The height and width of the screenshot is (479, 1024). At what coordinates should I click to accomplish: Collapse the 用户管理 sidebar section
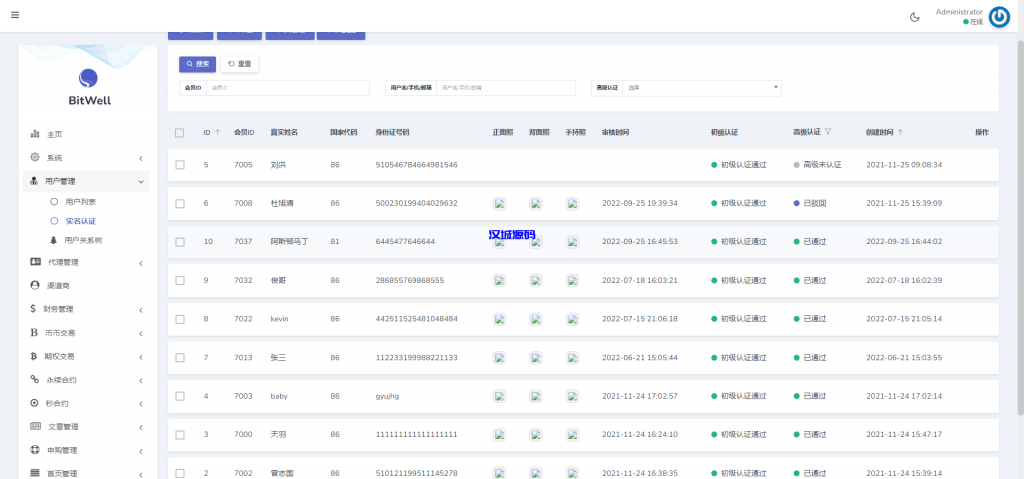pos(84,181)
